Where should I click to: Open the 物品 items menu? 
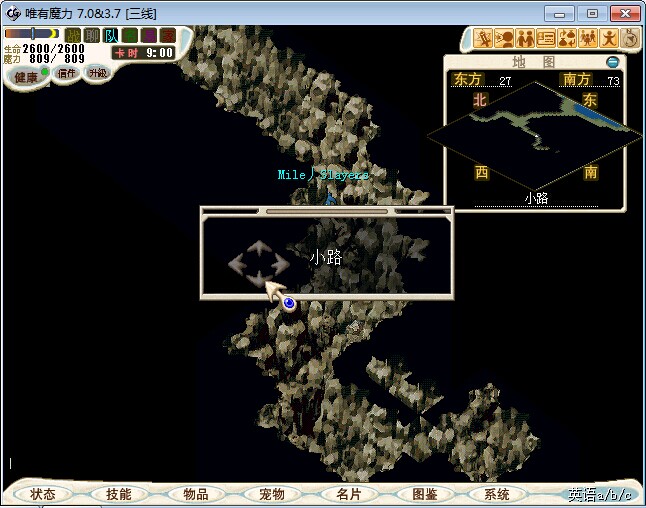(x=196, y=494)
